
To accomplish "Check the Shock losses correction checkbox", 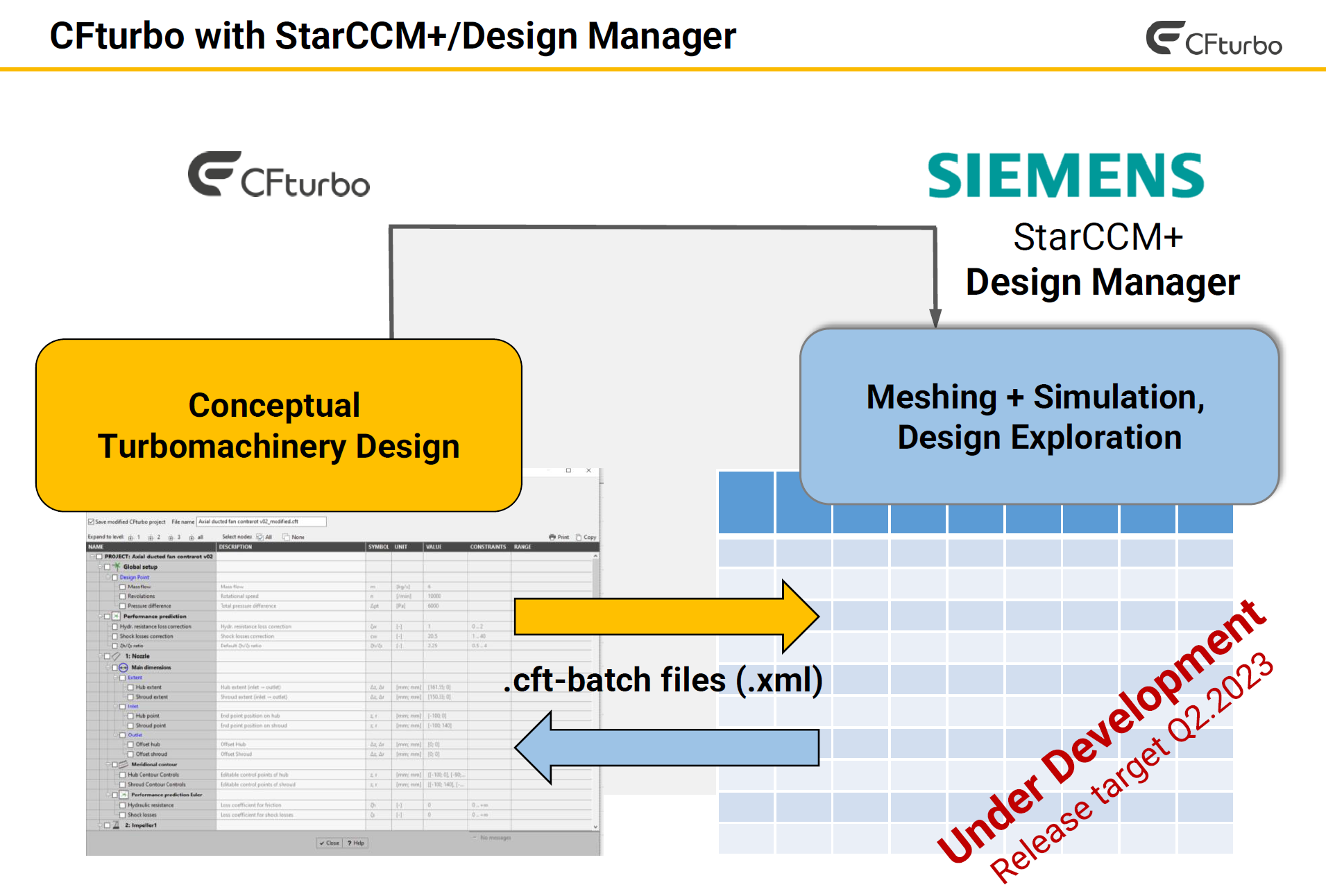I will tap(115, 636).
